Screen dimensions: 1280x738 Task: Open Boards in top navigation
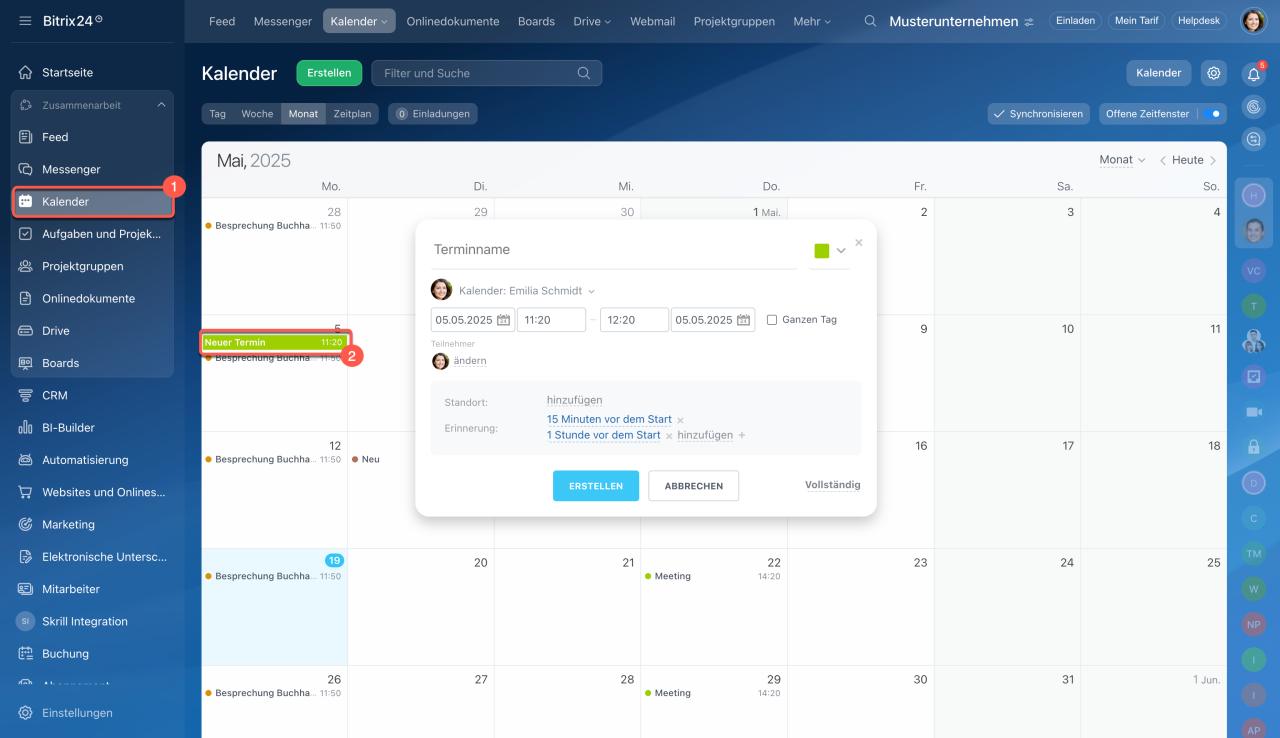(x=536, y=21)
